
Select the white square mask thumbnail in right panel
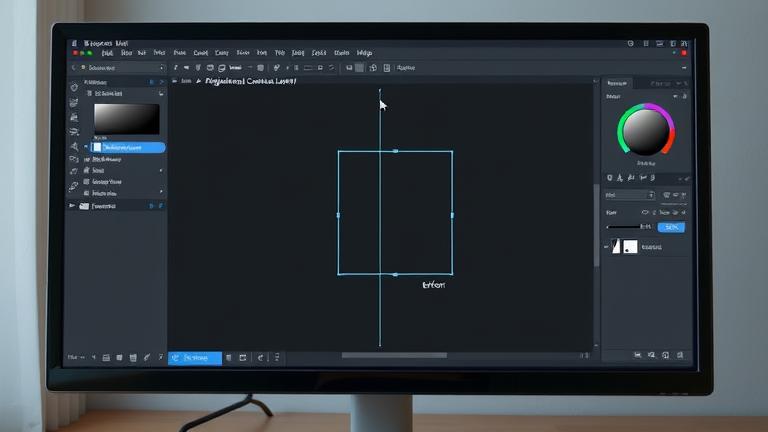click(x=630, y=246)
